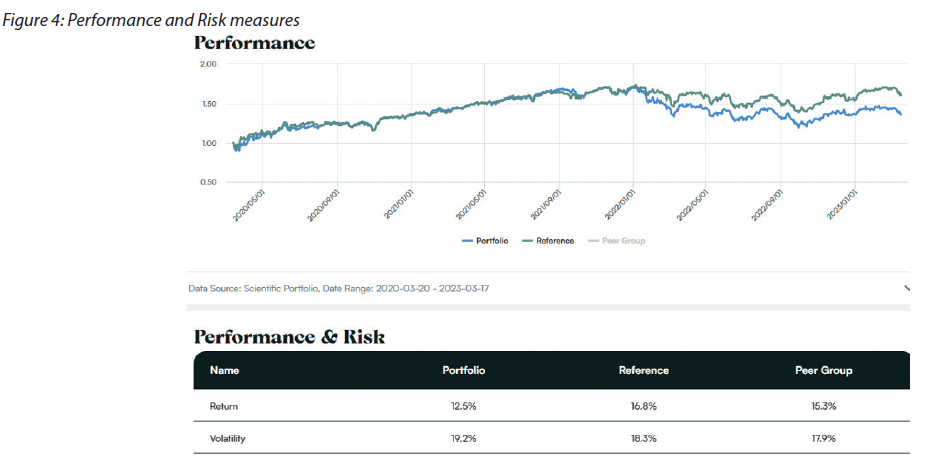
Task: Enable the greyed-out Peer Group legend item
Action: pyautogui.click(x=623, y=241)
